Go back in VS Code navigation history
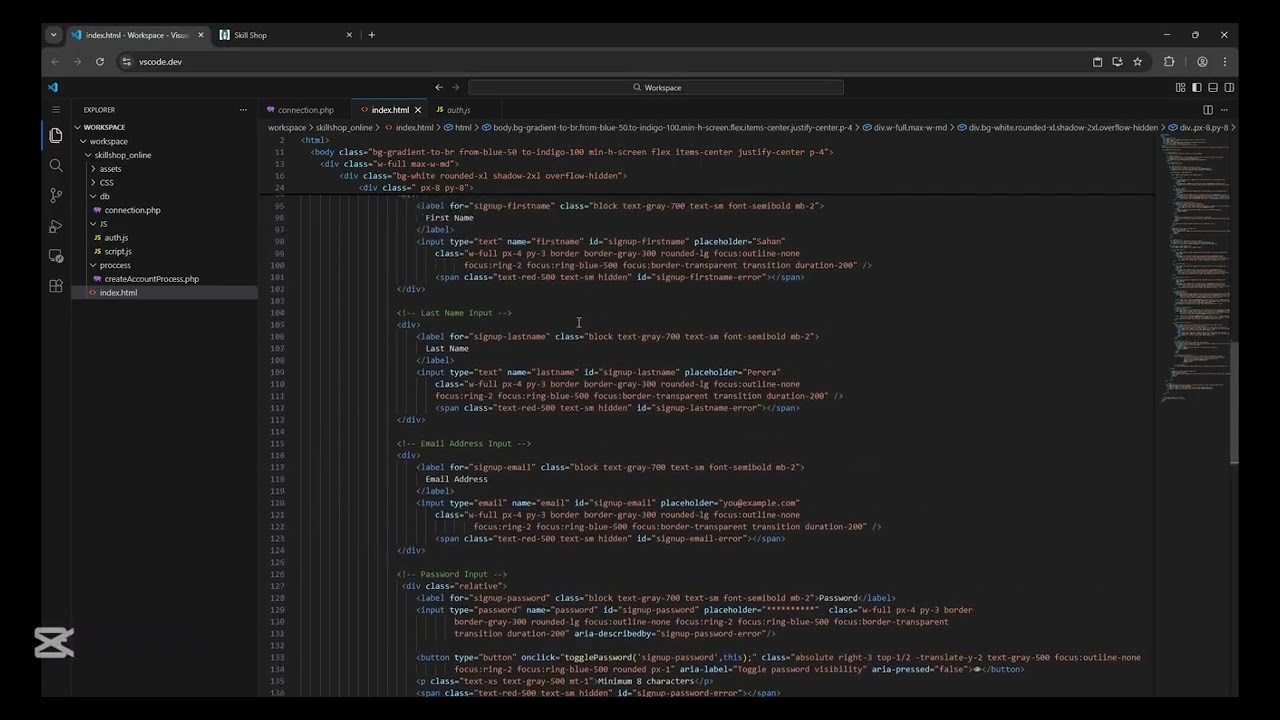The width and height of the screenshot is (1280, 720). click(438, 87)
